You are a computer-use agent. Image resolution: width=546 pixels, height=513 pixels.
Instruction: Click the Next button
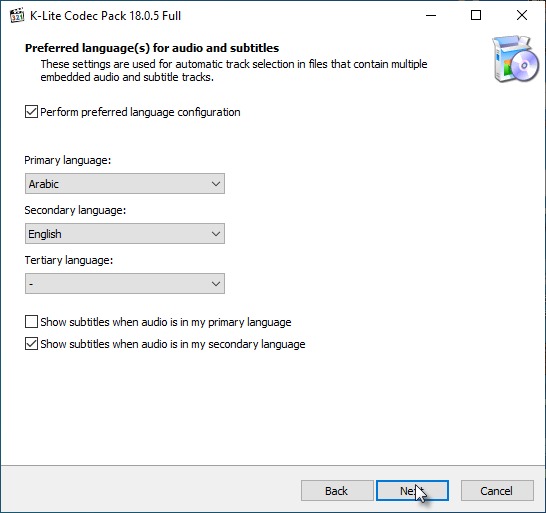pyautogui.click(x=412, y=491)
